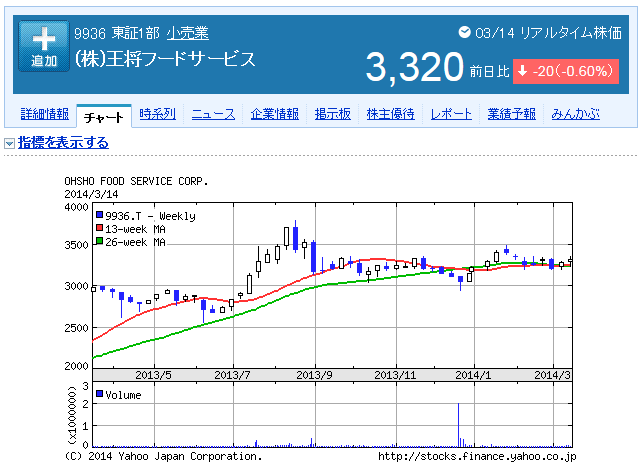Click the 2014/3 date axis label
This screenshot has width=642, height=466.
tap(552, 375)
